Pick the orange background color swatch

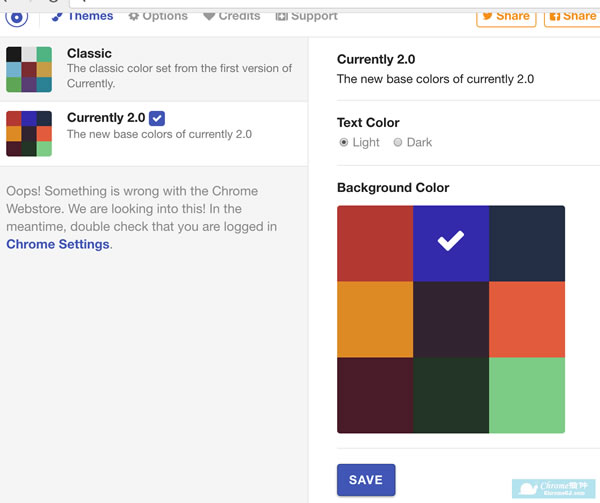pos(375,319)
